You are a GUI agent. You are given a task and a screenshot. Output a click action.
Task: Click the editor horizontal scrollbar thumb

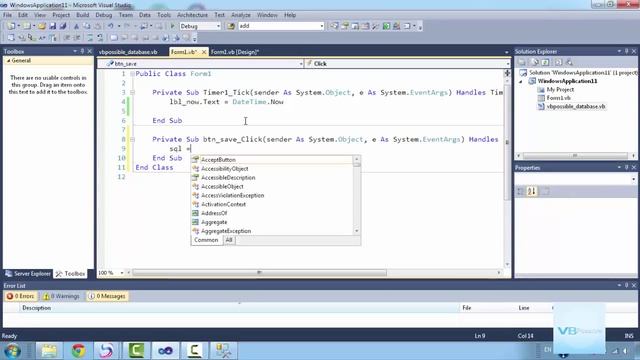coord(259,273)
